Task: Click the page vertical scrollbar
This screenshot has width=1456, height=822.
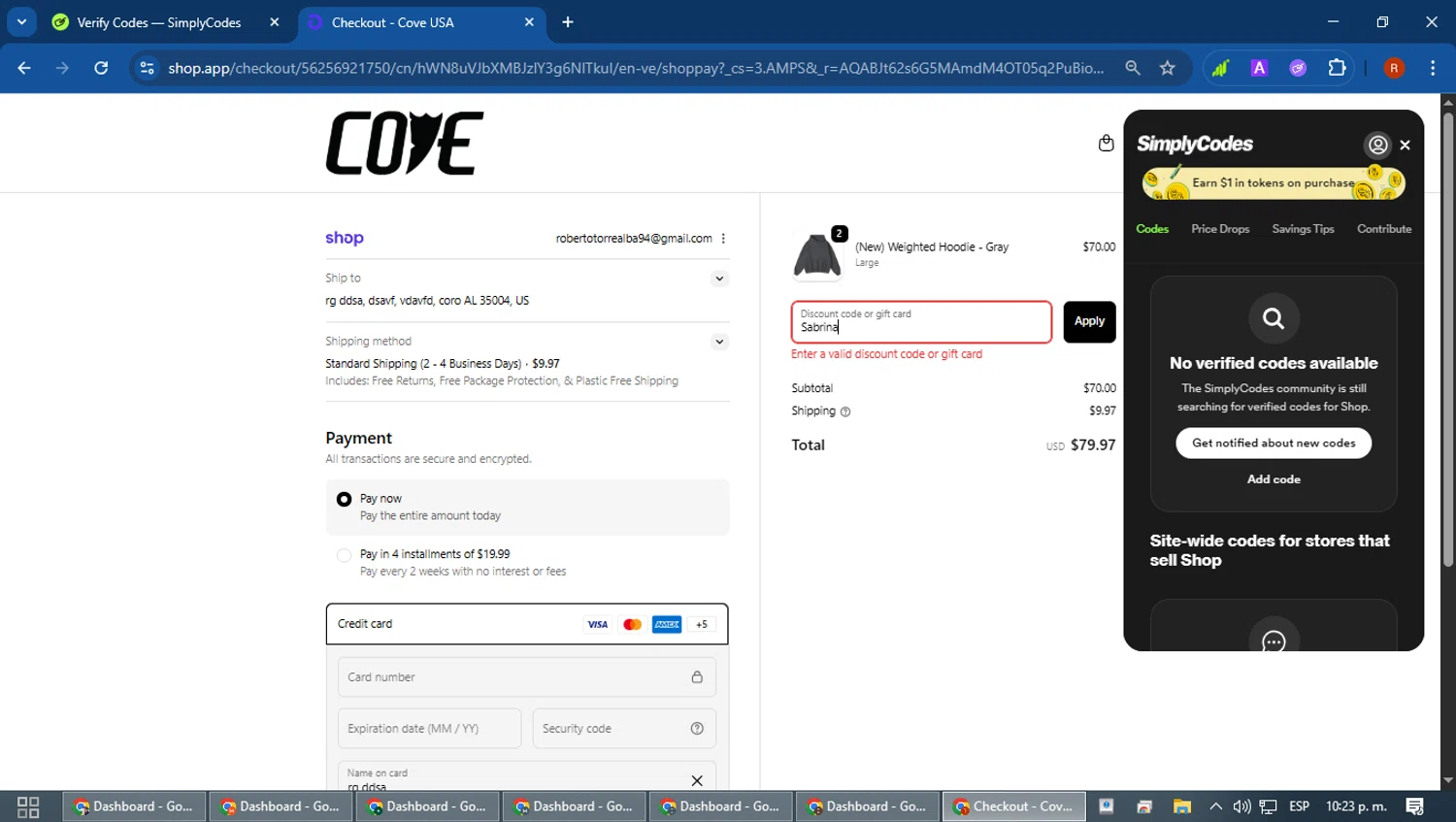Action: [x=1448, y=340]
